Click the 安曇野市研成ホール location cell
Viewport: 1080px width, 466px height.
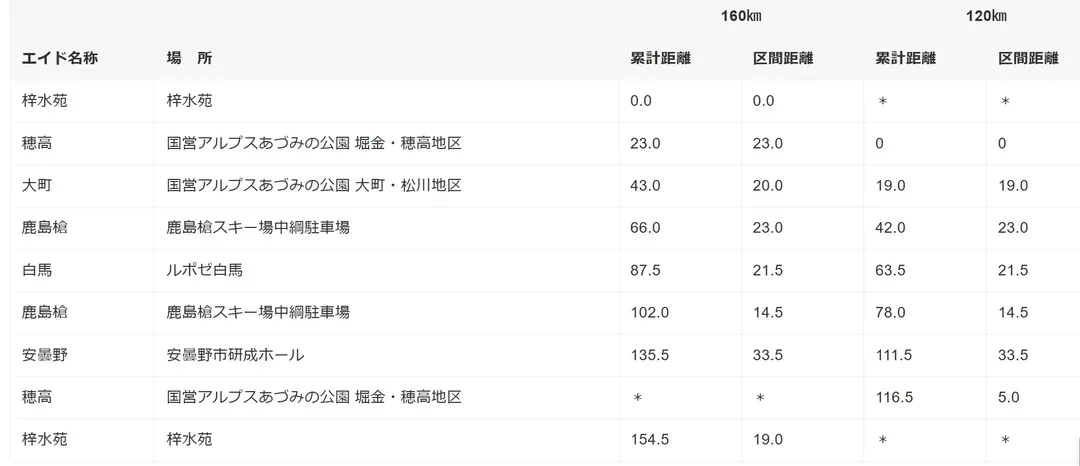[x=235, y=355]
